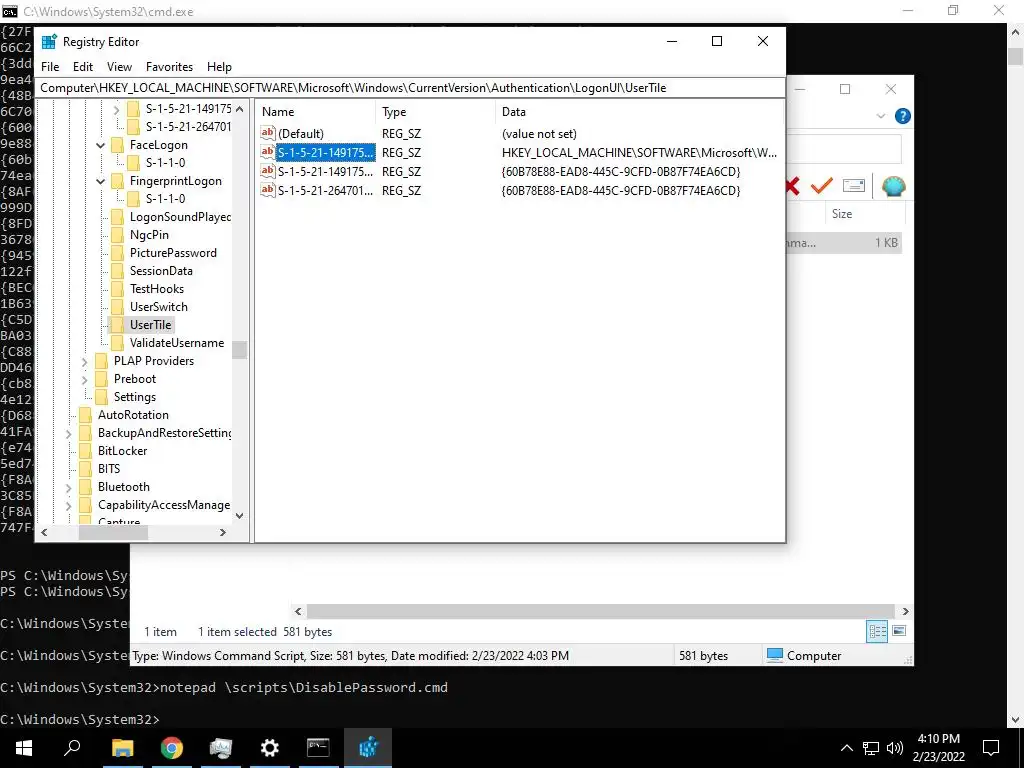Select S-1-1-0 under FaceLogon
The width and height of the screenshot is (1024, 768).
pos(165,163)
